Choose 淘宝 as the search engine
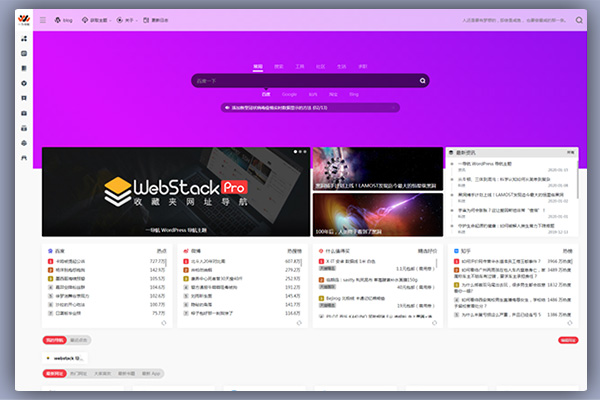The image size is (600, 400). 333,94
